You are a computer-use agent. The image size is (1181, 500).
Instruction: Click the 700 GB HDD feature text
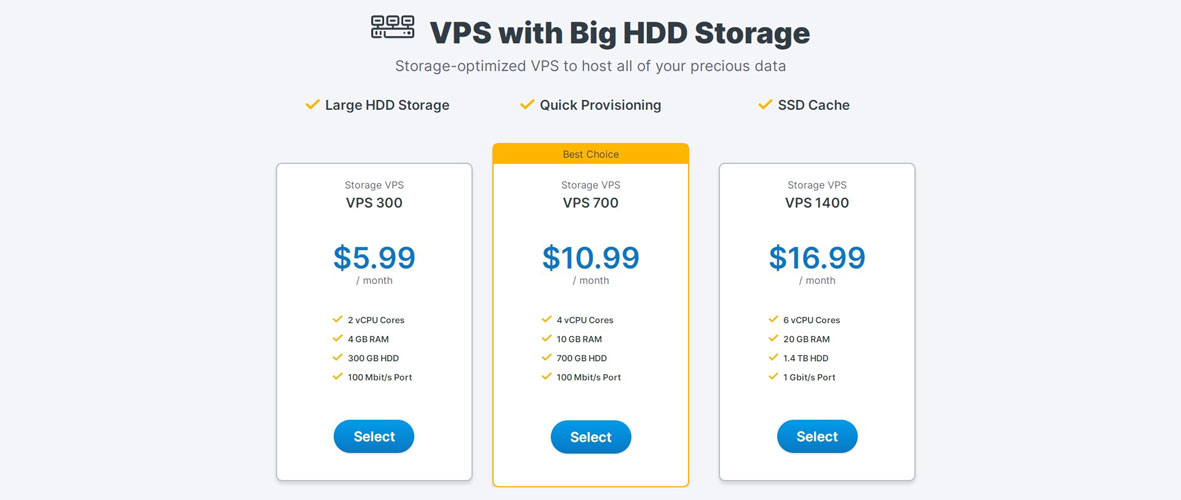tap(582, 358)
